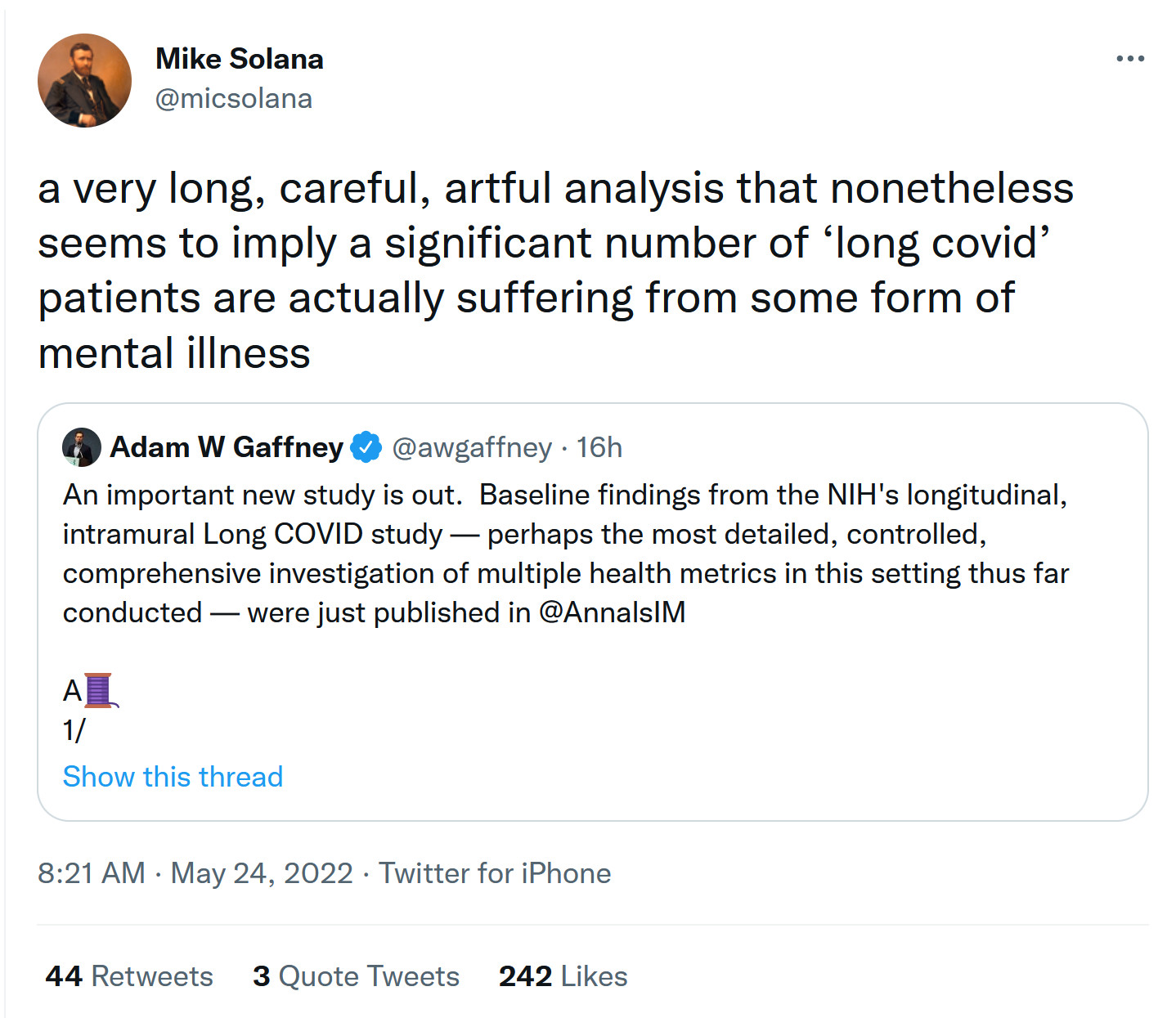Viewport: 1176px width, 1018px height.
Task: Open the Adam W Gaffney name link
Action: tap(227, 447)
